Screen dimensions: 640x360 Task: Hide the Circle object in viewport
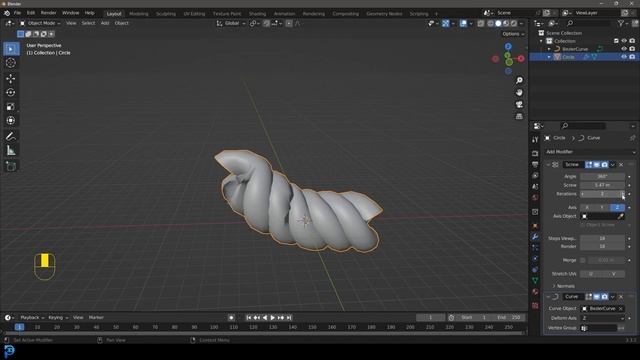[624, 57]
